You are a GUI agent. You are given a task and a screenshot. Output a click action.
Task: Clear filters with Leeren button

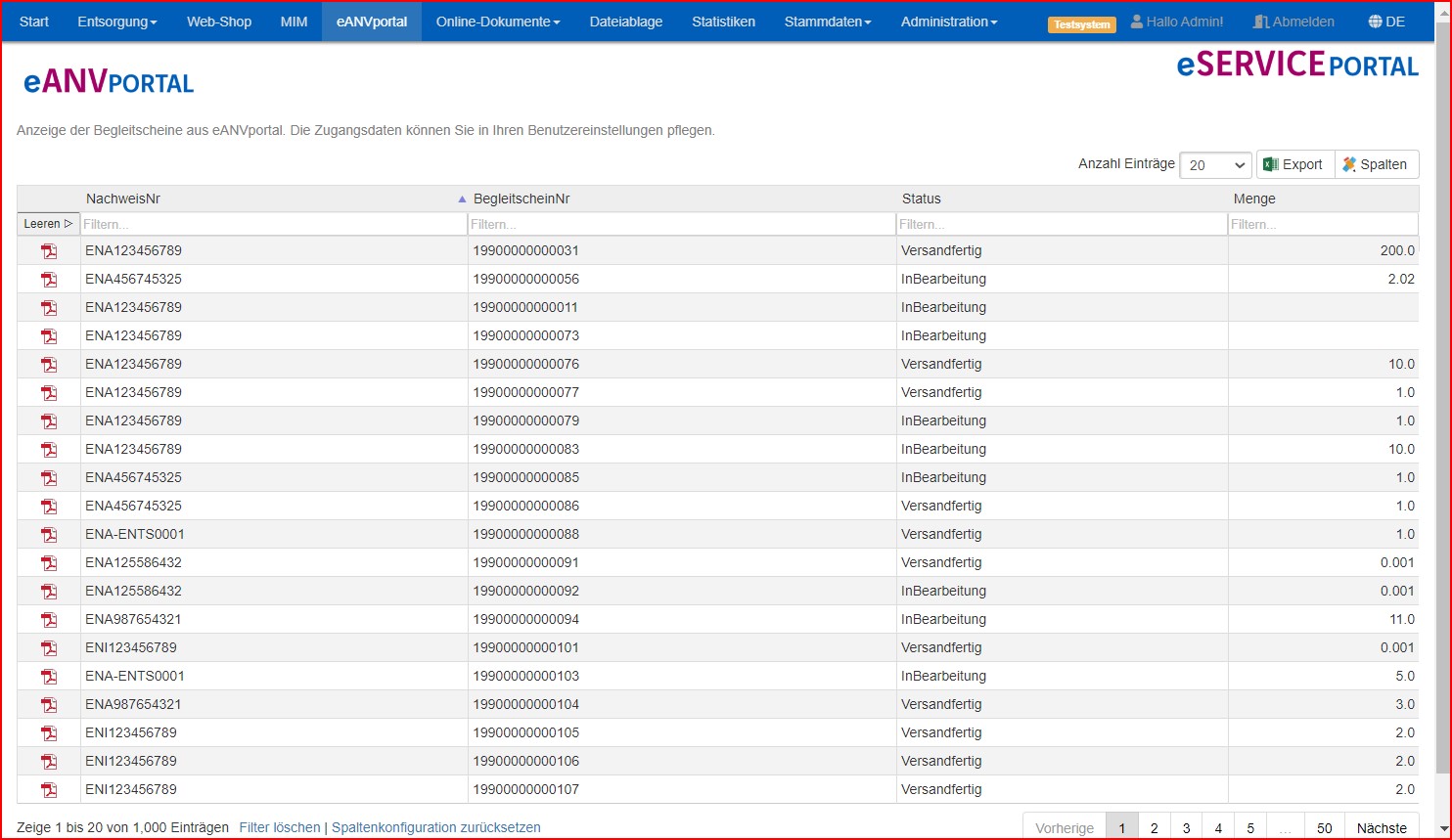(48, 224)
